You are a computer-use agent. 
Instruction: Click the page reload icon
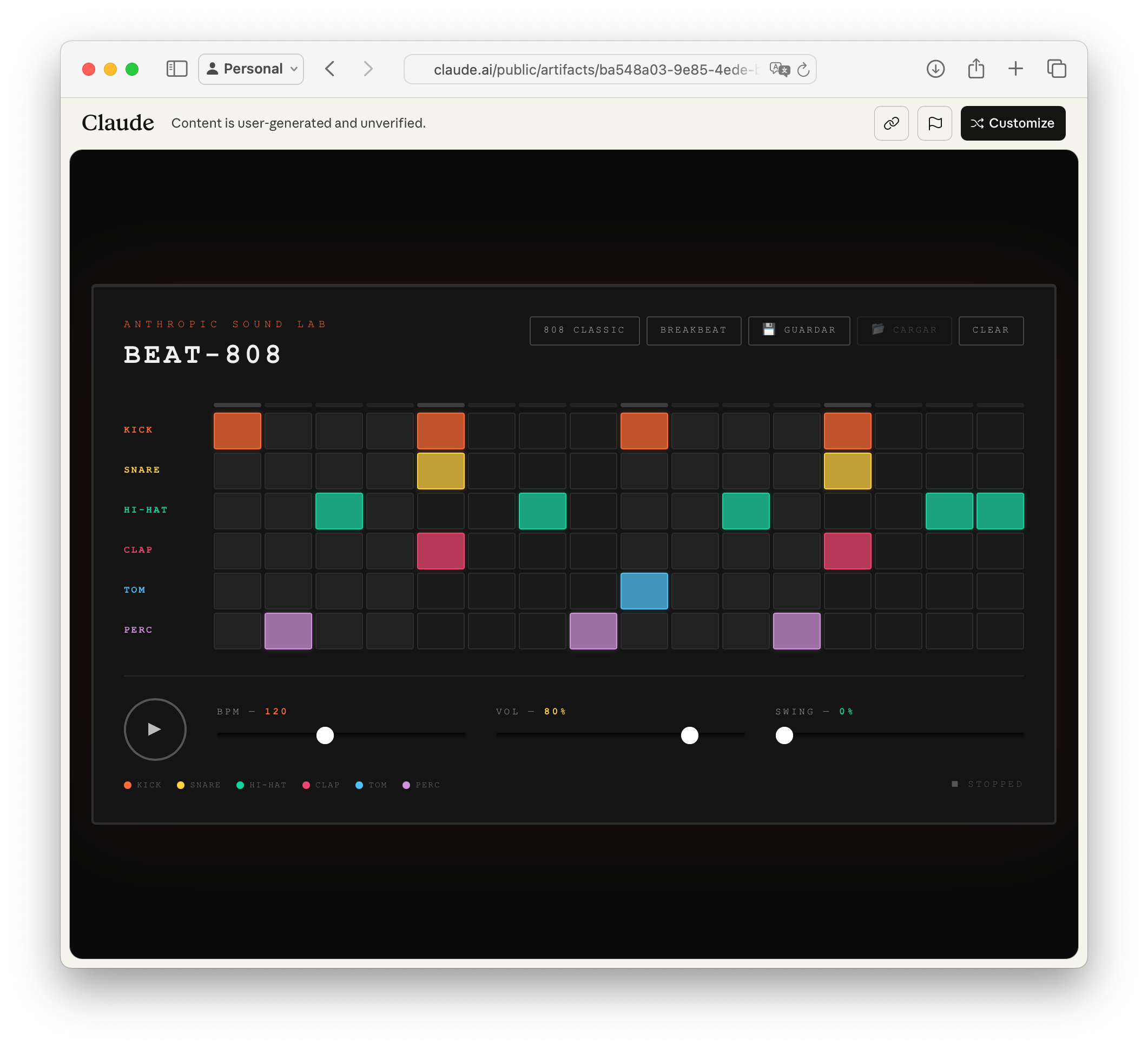pyautogui.click(x=803, y=69)
